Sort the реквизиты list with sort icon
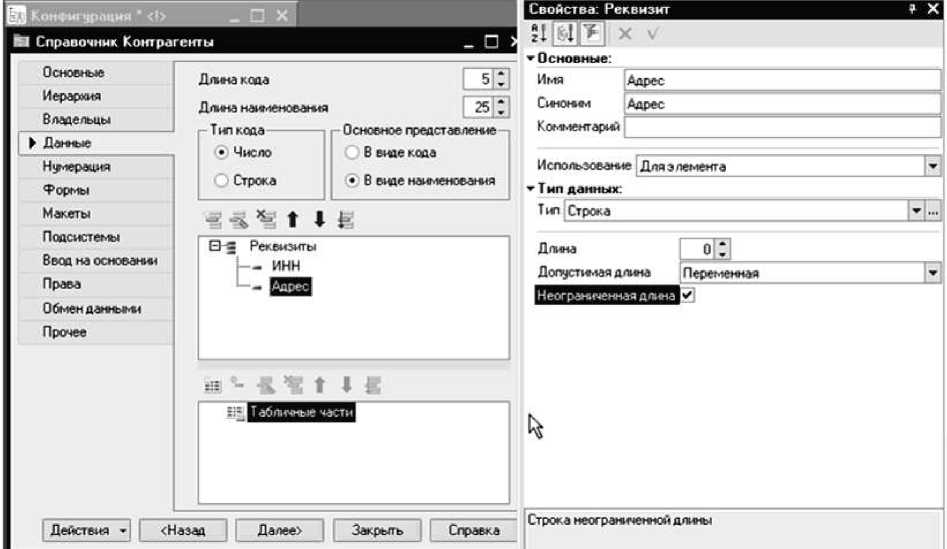This screenshot has height=549, width=947. [346, 220]
